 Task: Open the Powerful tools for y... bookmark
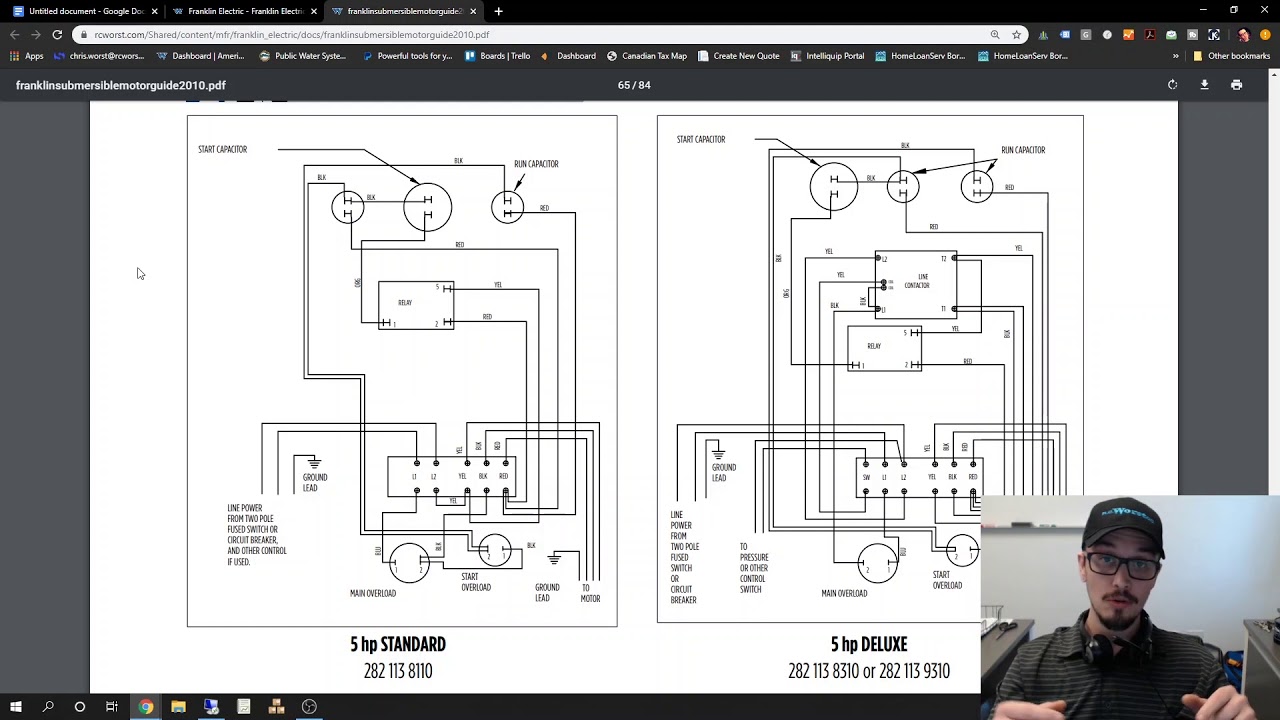point(407,56)
